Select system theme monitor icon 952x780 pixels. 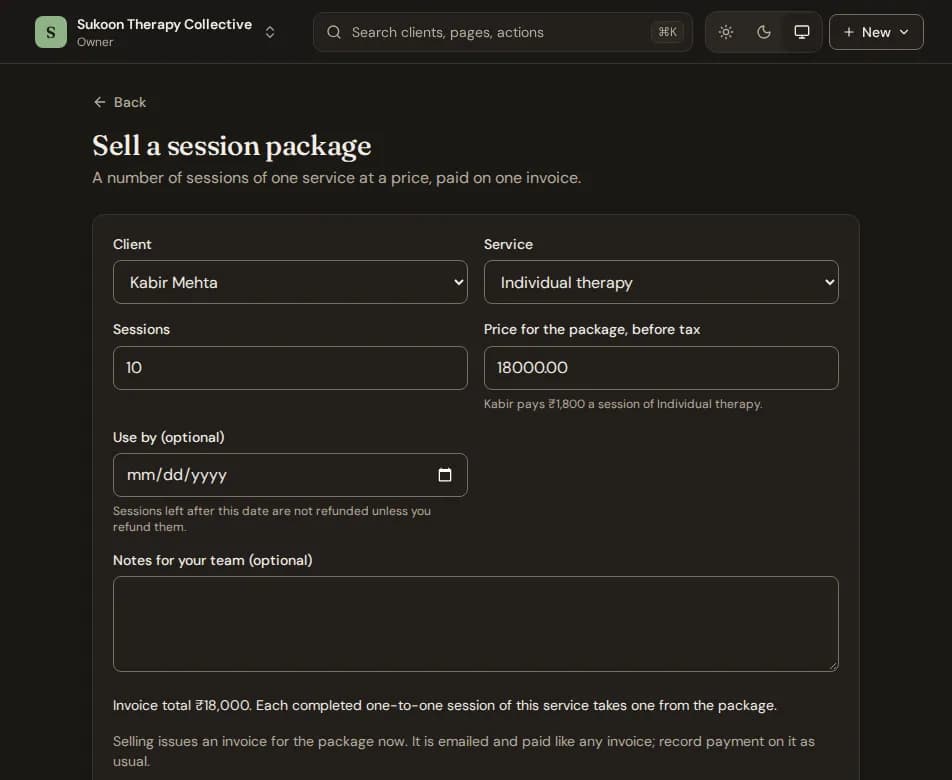(802, 32)
